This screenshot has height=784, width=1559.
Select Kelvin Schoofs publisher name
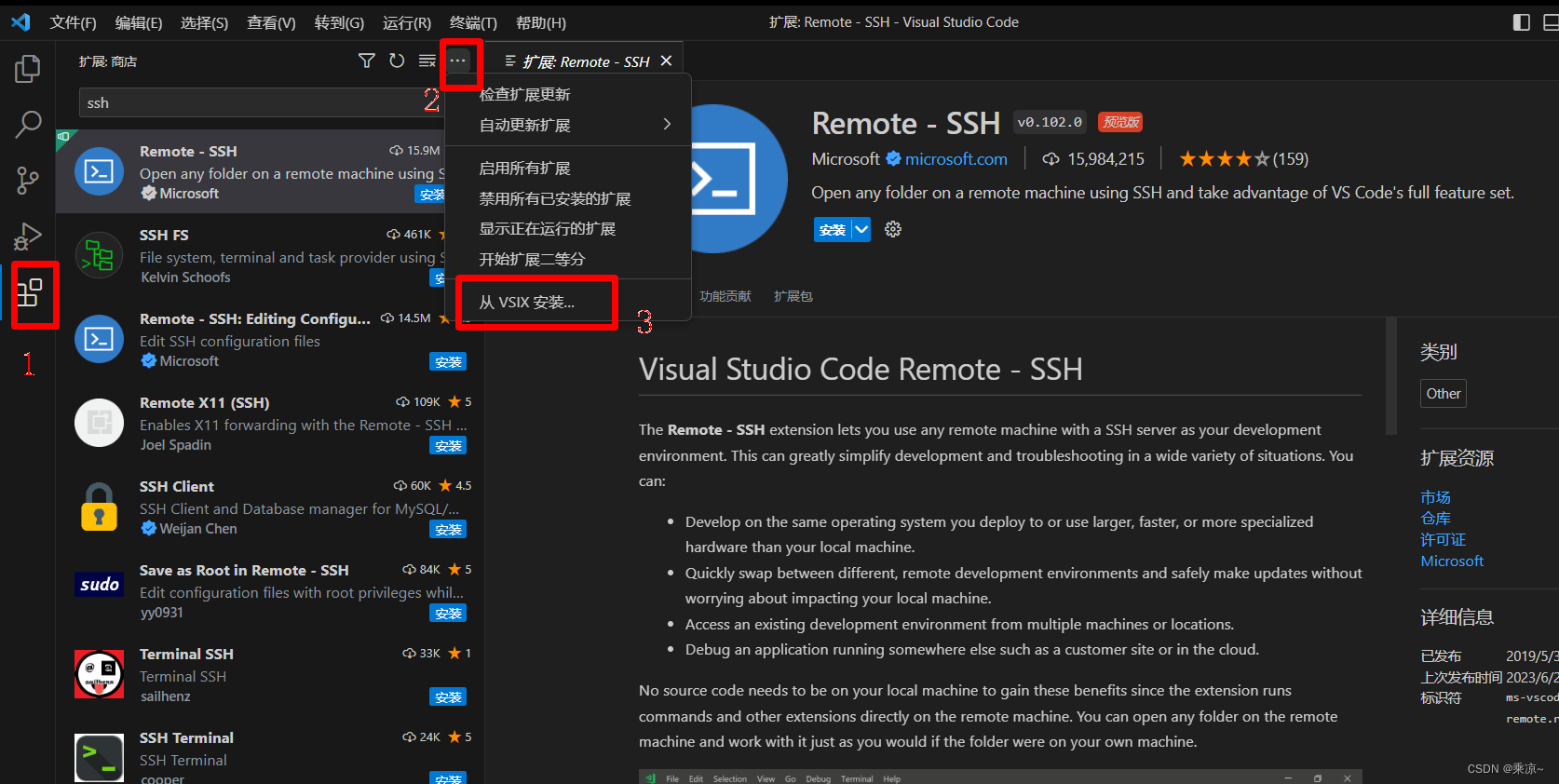pos(185,277)
